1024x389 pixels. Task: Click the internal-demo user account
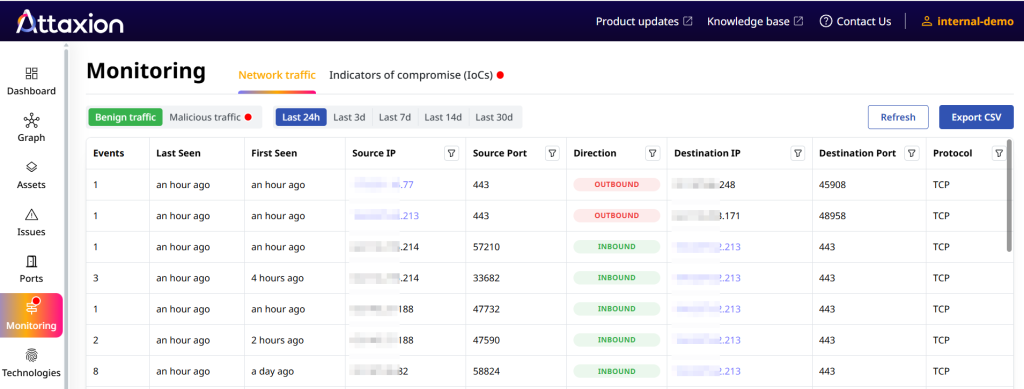pyautogui.click(x=967, y=22)
